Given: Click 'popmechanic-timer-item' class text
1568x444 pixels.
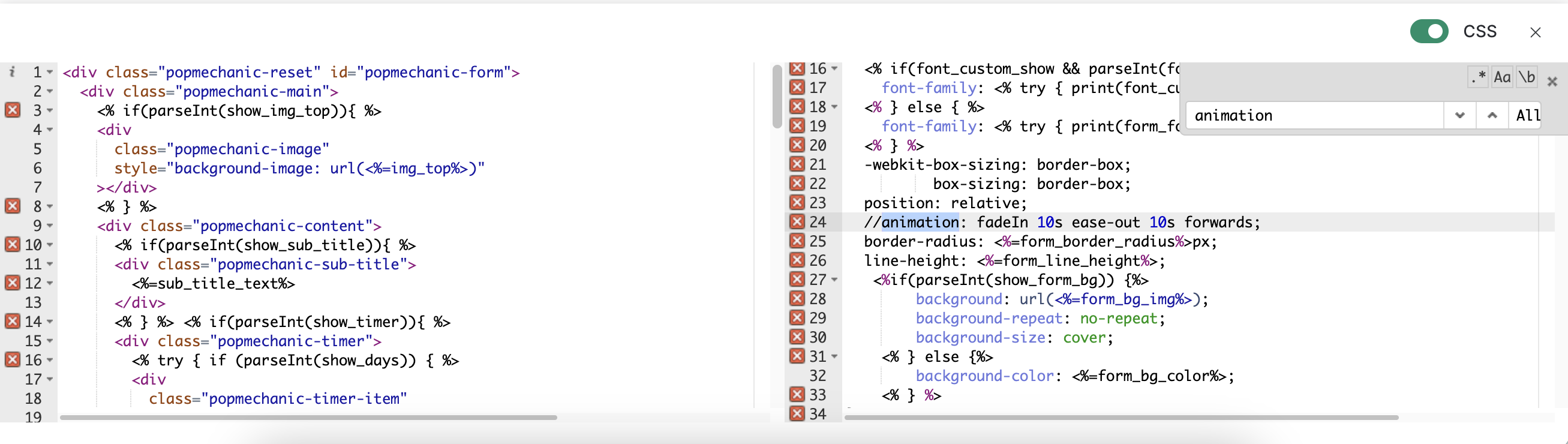Looking at the screenshot, I should [304, 398].
